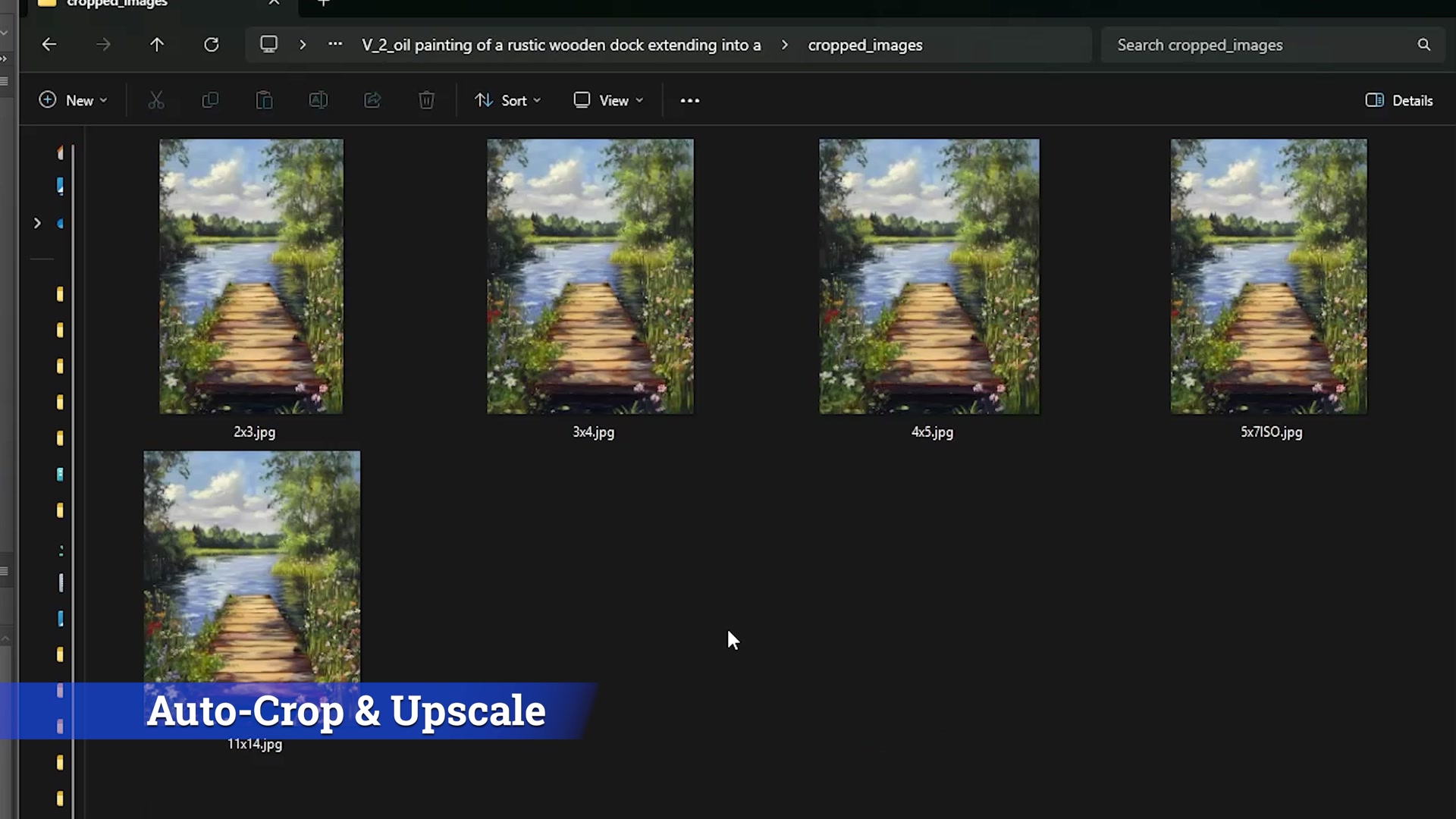Go up one folder level
The height and width of the screenshot is (819, 1456).
point(157,45)
